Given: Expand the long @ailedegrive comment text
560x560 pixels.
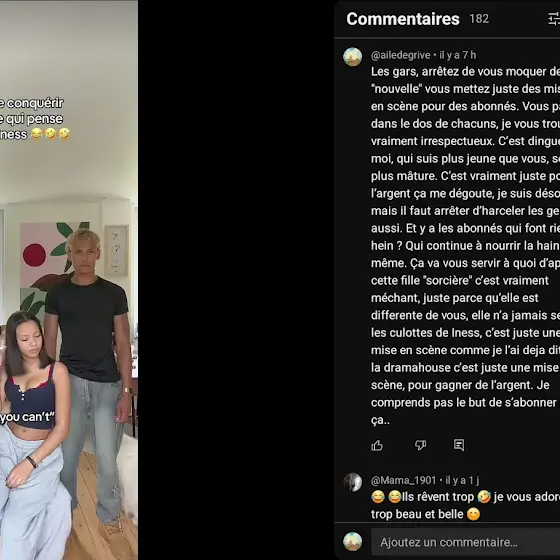Looking at the screenshot, I should point(465,246).
